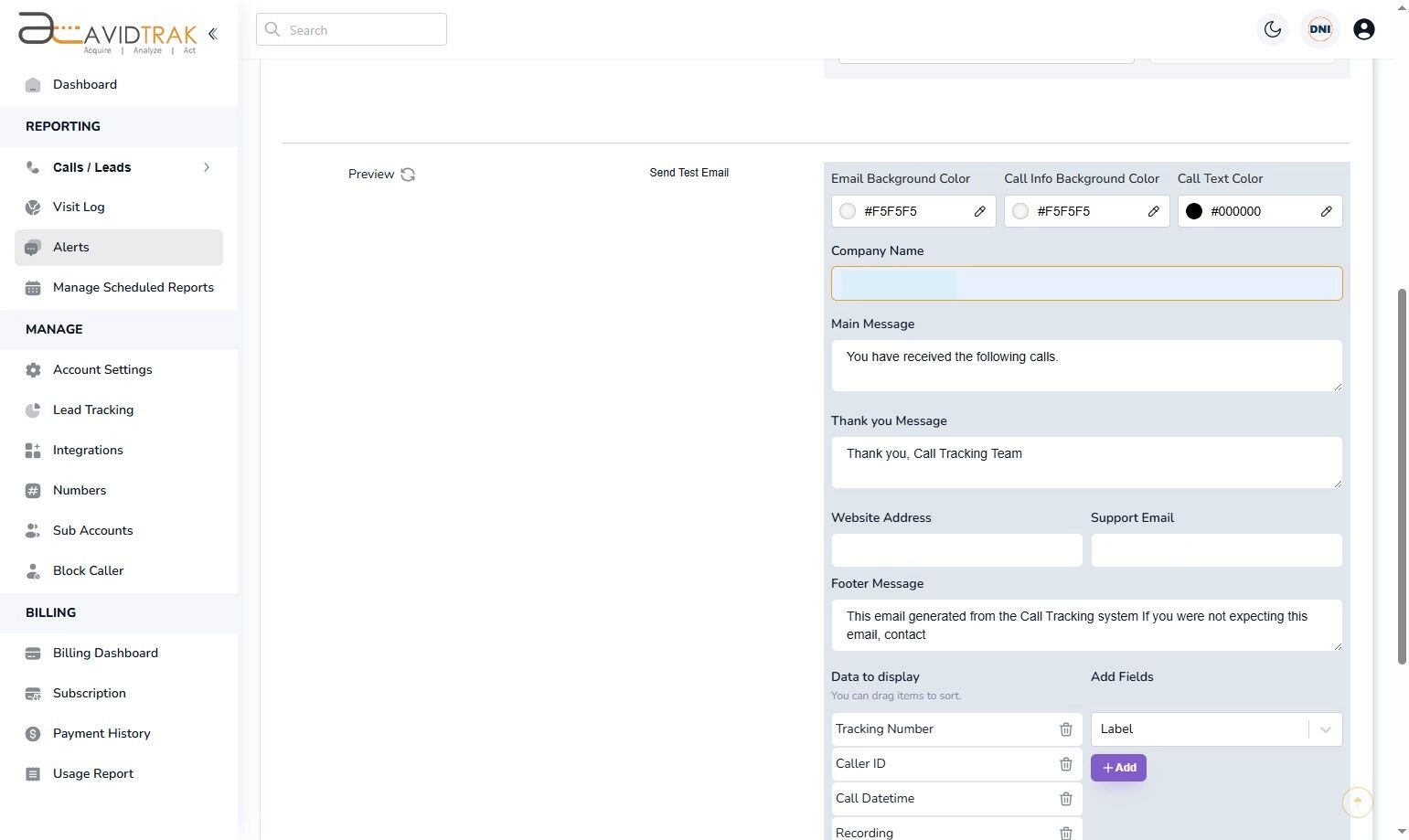Open eyedropper for Call Text Color
This screenshot has height=840, width=1409.
pos(1327,211)
